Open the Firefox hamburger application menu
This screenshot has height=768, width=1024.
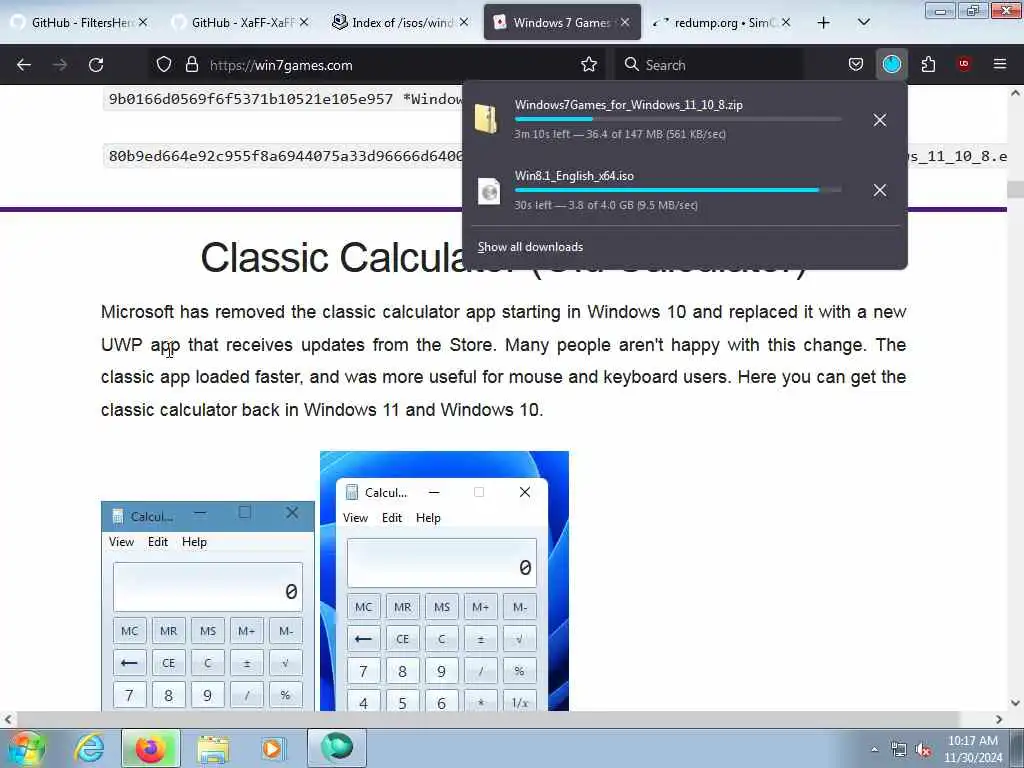click(x=1000, y=64)
